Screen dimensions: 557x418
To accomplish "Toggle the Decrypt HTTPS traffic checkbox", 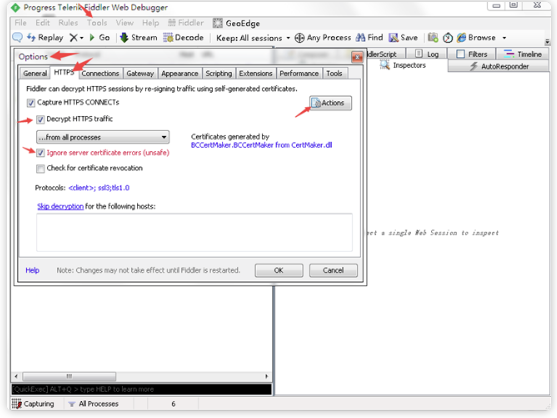I will (x=40, y=119).
